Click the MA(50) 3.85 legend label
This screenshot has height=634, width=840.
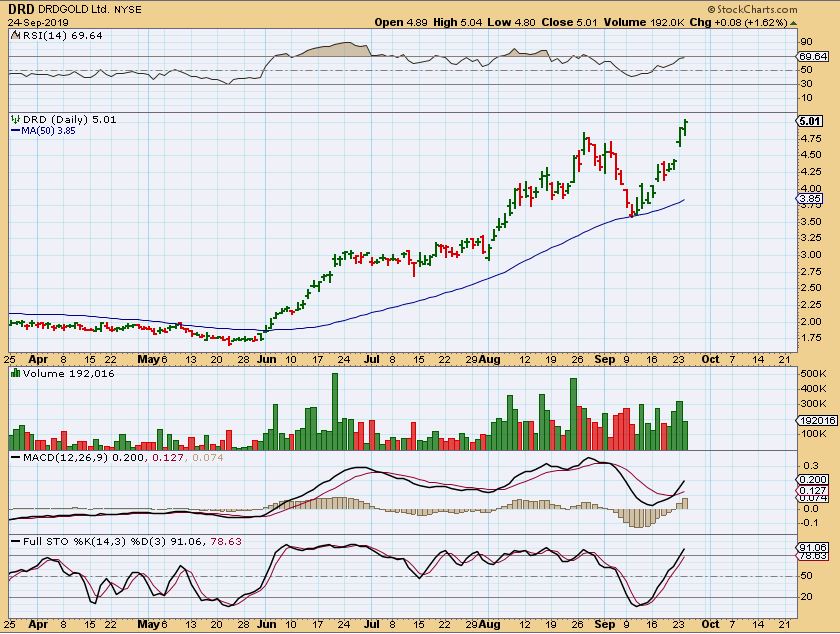coord(48,131)
